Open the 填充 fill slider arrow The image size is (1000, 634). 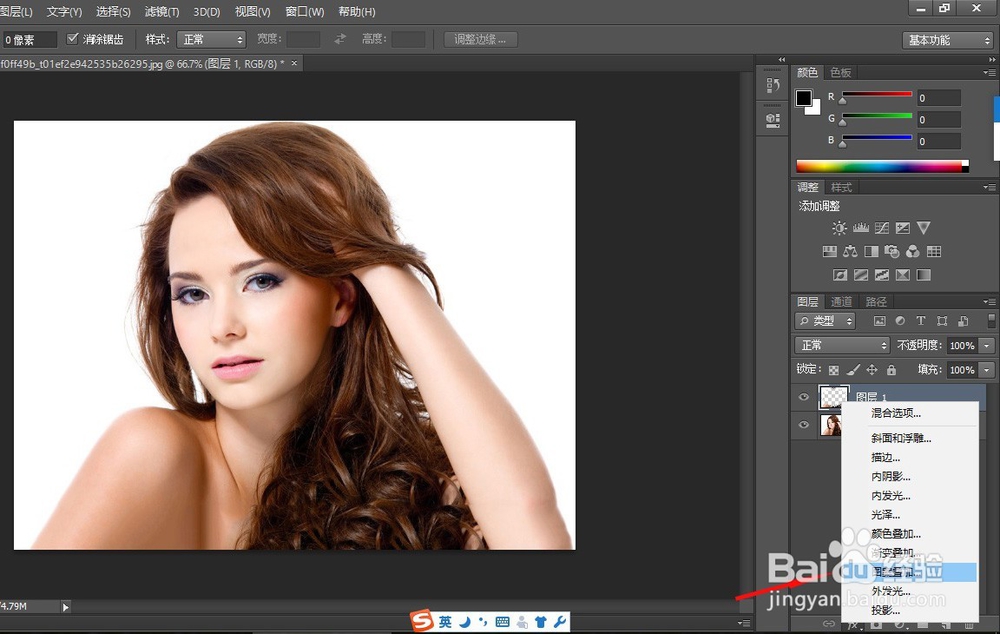(x=987, y=369)
